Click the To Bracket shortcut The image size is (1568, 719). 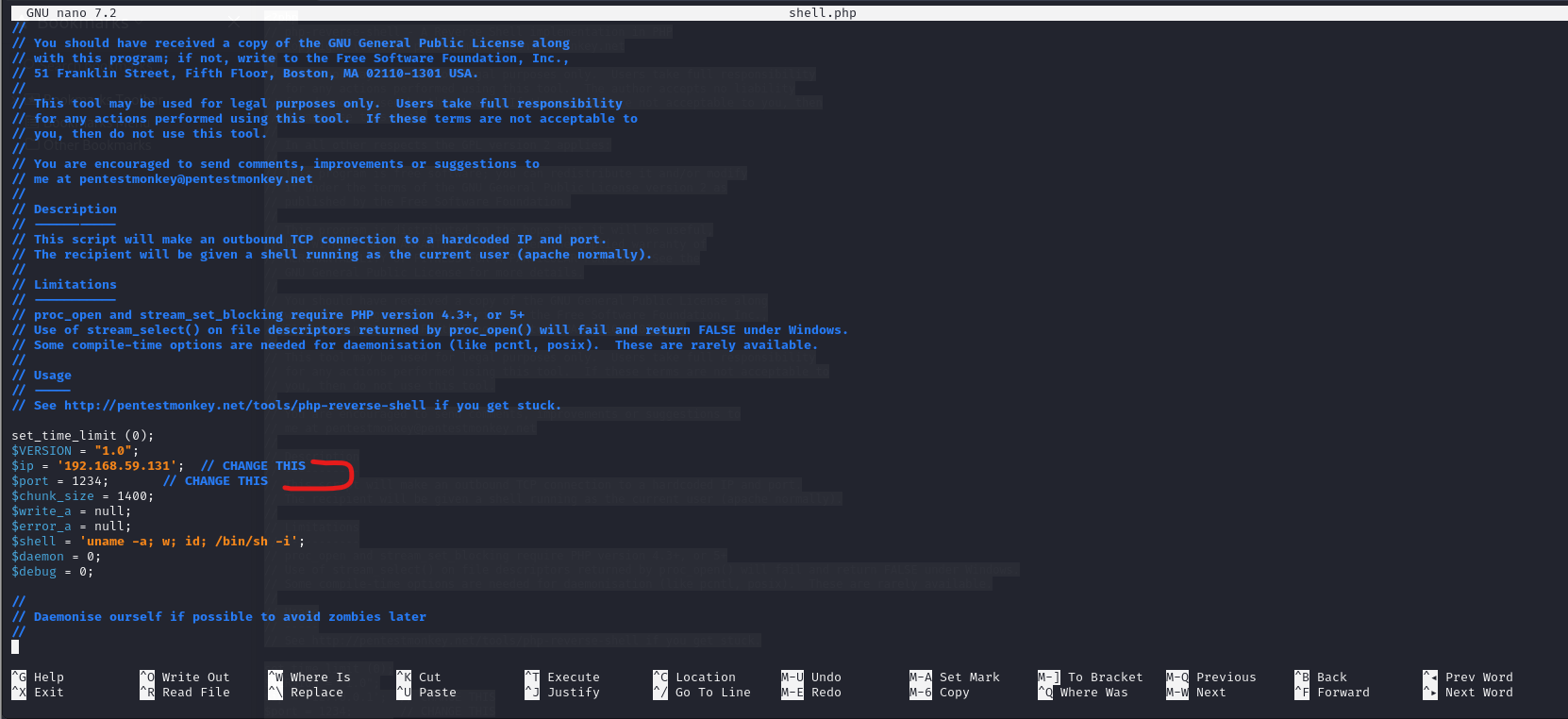(1091, 677)
